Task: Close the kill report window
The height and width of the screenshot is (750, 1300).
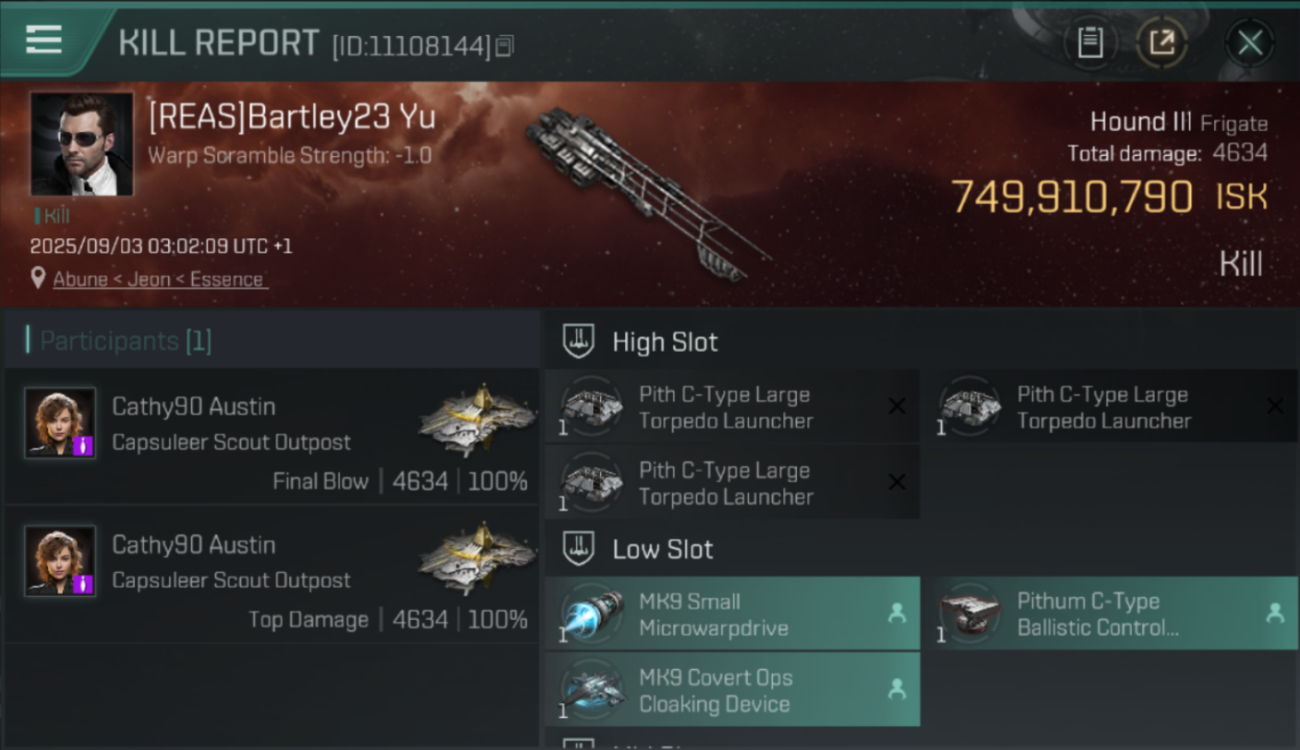Action: point(1250,43)
